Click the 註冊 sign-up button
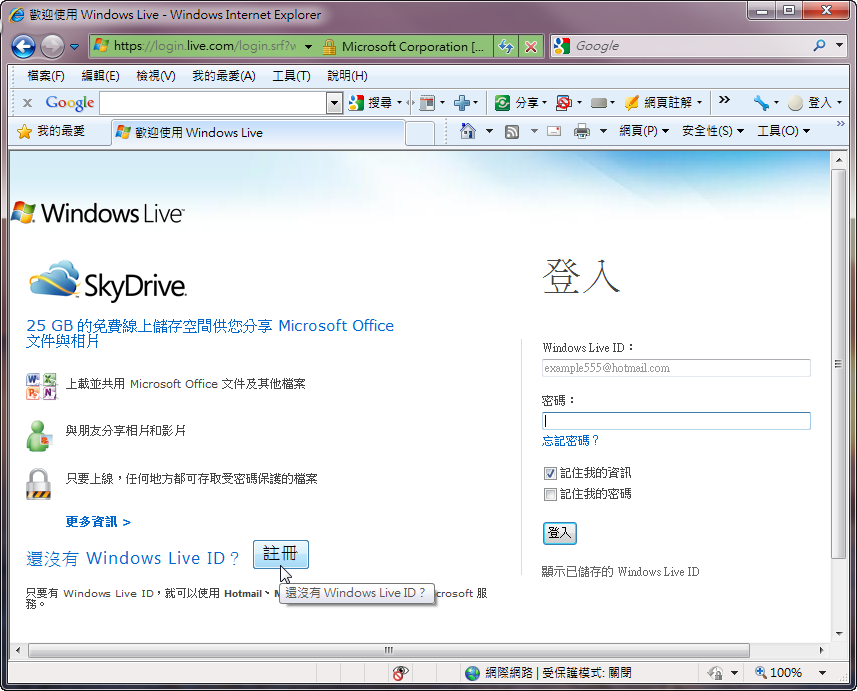The height and width of the screenshot is (691, 857). (280, 554)
